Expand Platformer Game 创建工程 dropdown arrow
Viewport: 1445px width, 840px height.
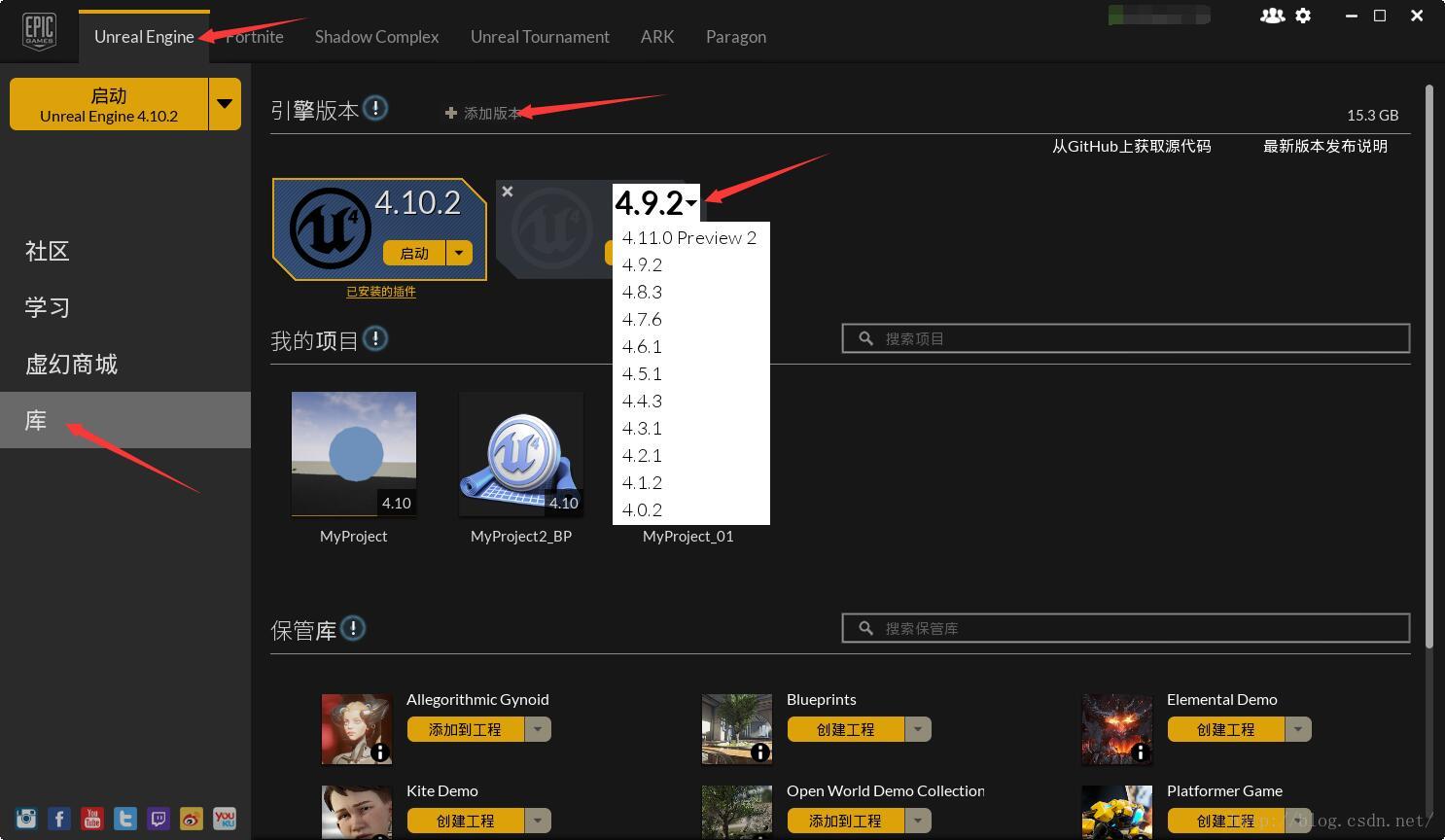(1298, 821)
